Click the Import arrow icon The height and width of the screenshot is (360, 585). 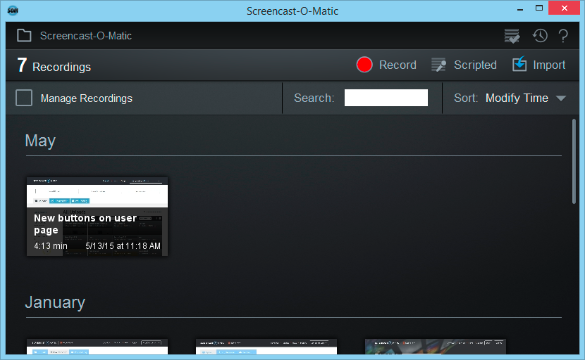pos(519,64)
